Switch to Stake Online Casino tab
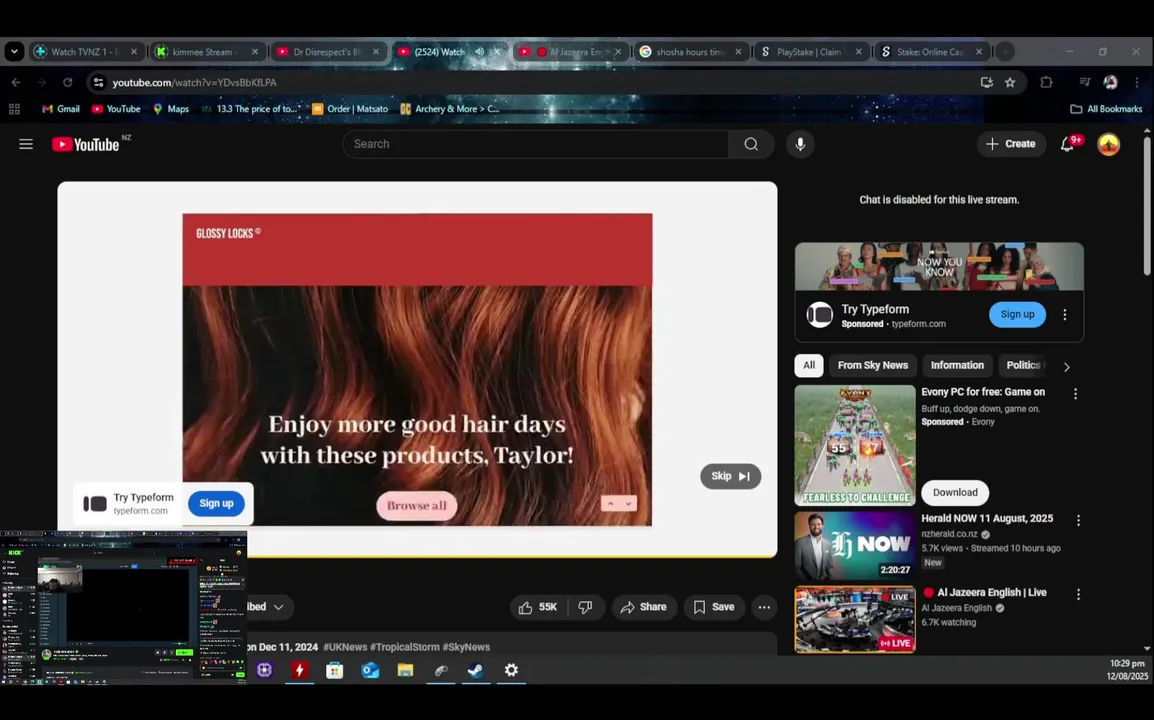Image resolution: width=1154 pixels, height=720 pixels. tap(930, 52)
